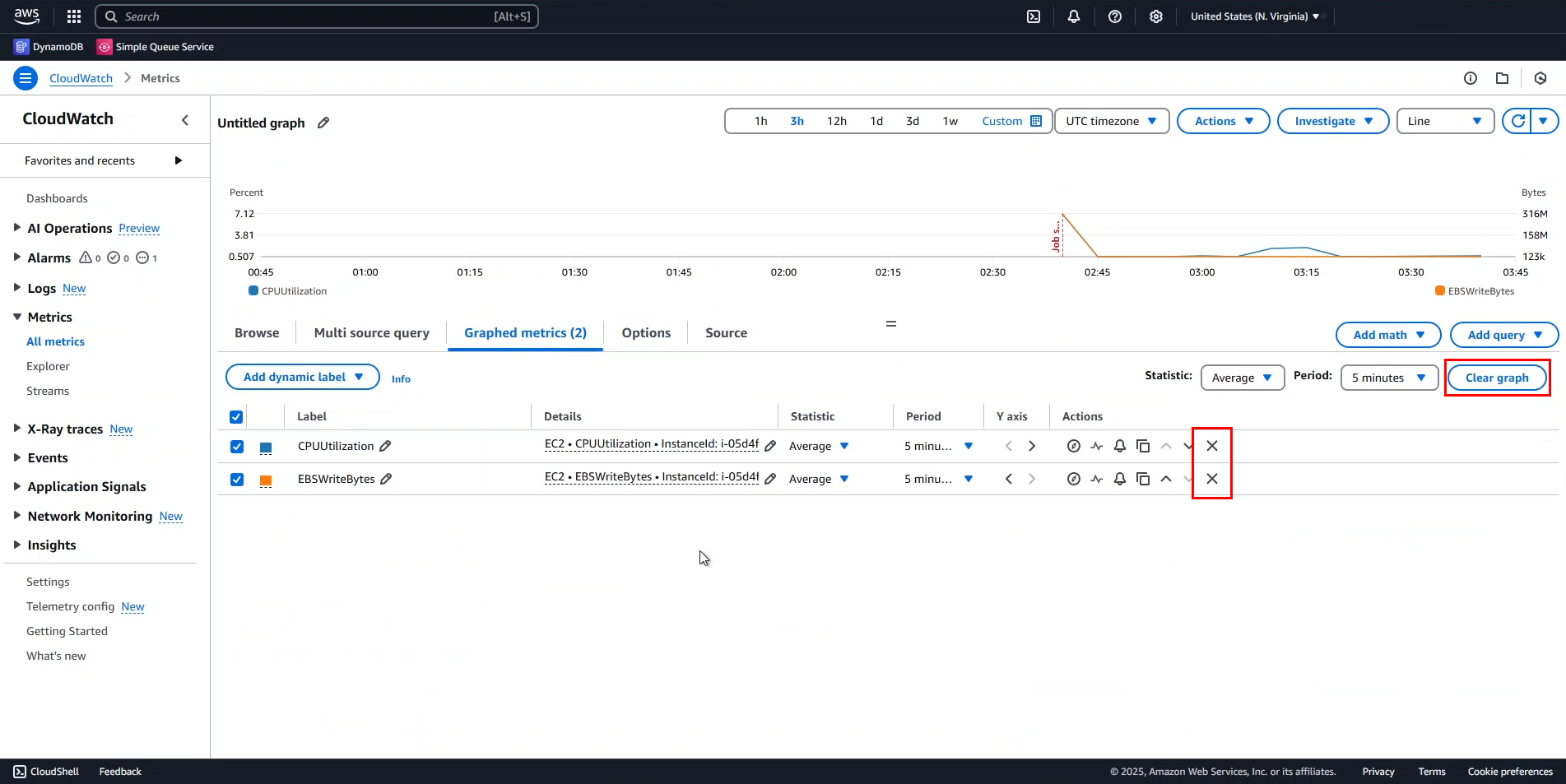Open Dashboards in the sidebar
1566x784 pixels.
coord(57,198)
